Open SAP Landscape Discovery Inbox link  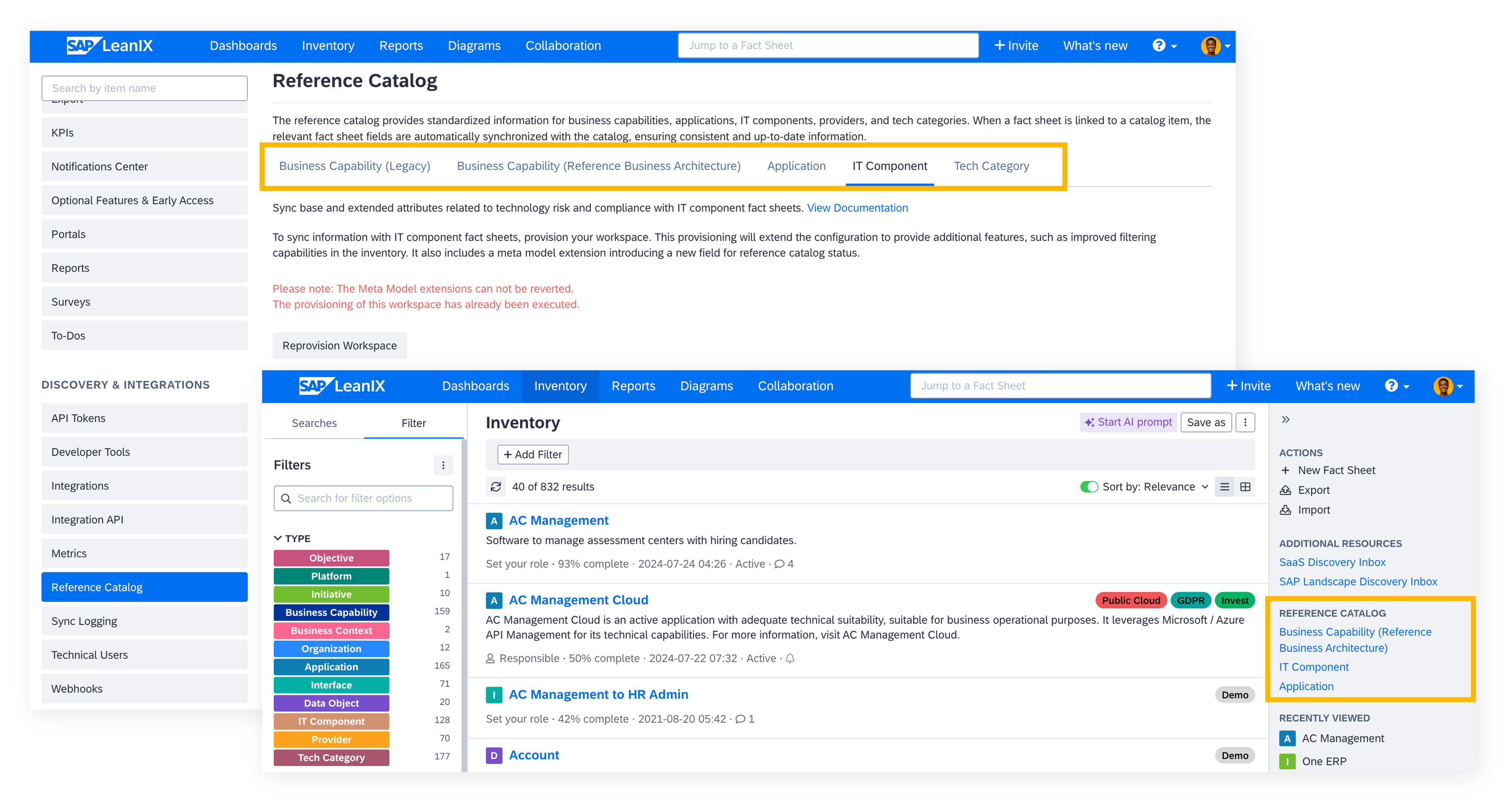(1357, 581)
